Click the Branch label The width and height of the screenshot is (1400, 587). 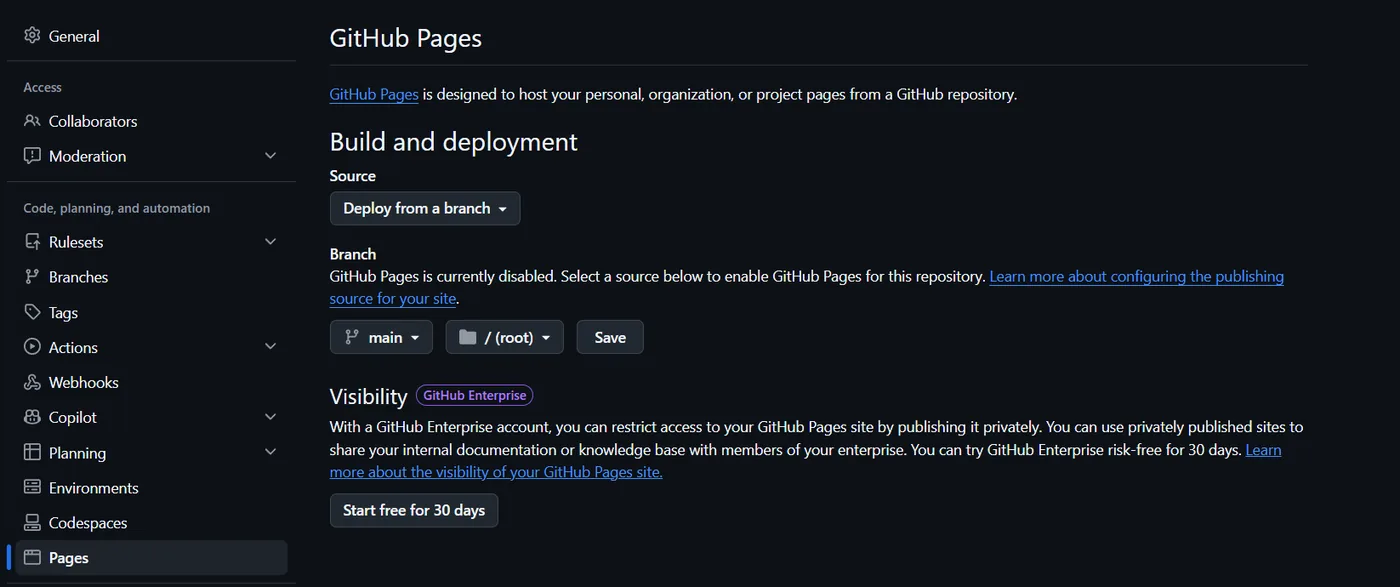point(353,254)
